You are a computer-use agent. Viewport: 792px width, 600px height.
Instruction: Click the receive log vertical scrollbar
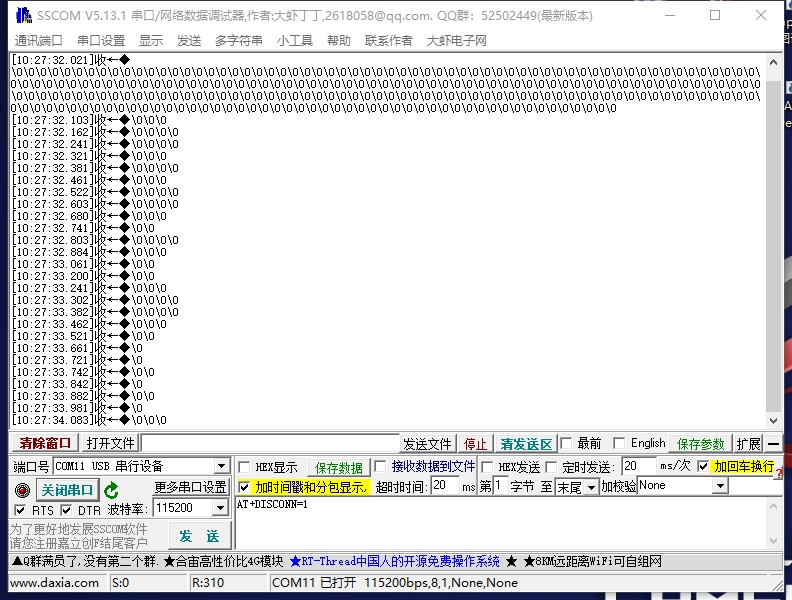click(x=773, y=250)
